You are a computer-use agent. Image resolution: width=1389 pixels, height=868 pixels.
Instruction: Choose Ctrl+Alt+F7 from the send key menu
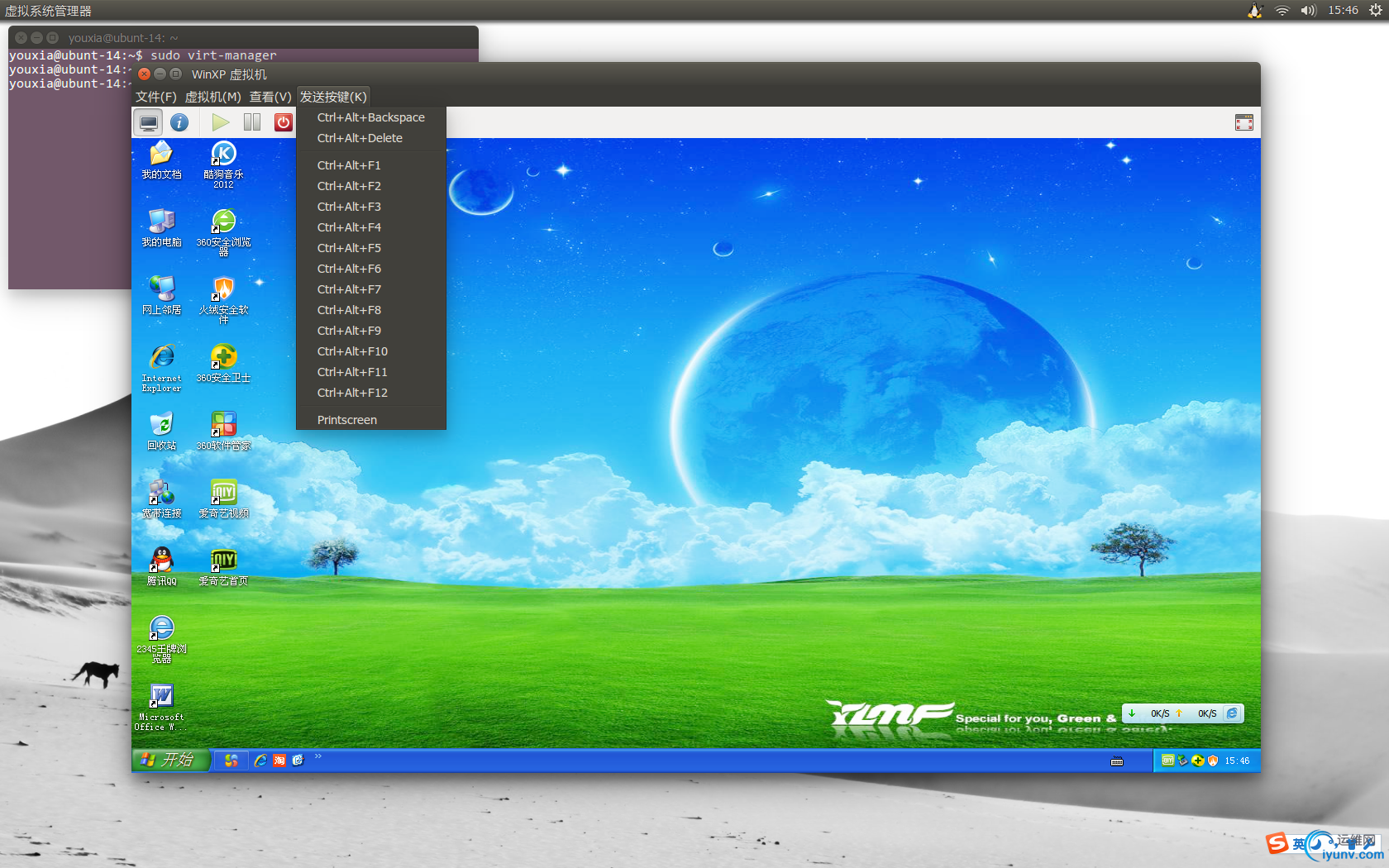click(371, 289)
